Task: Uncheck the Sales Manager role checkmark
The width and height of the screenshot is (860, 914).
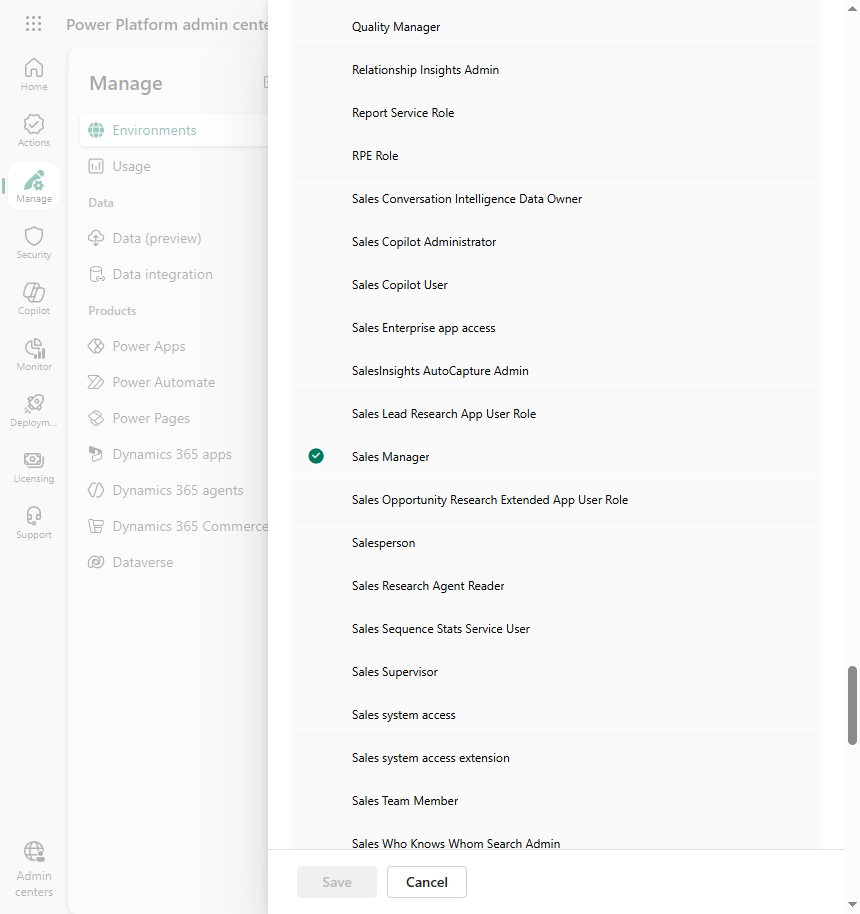Action: coord(316,456)
